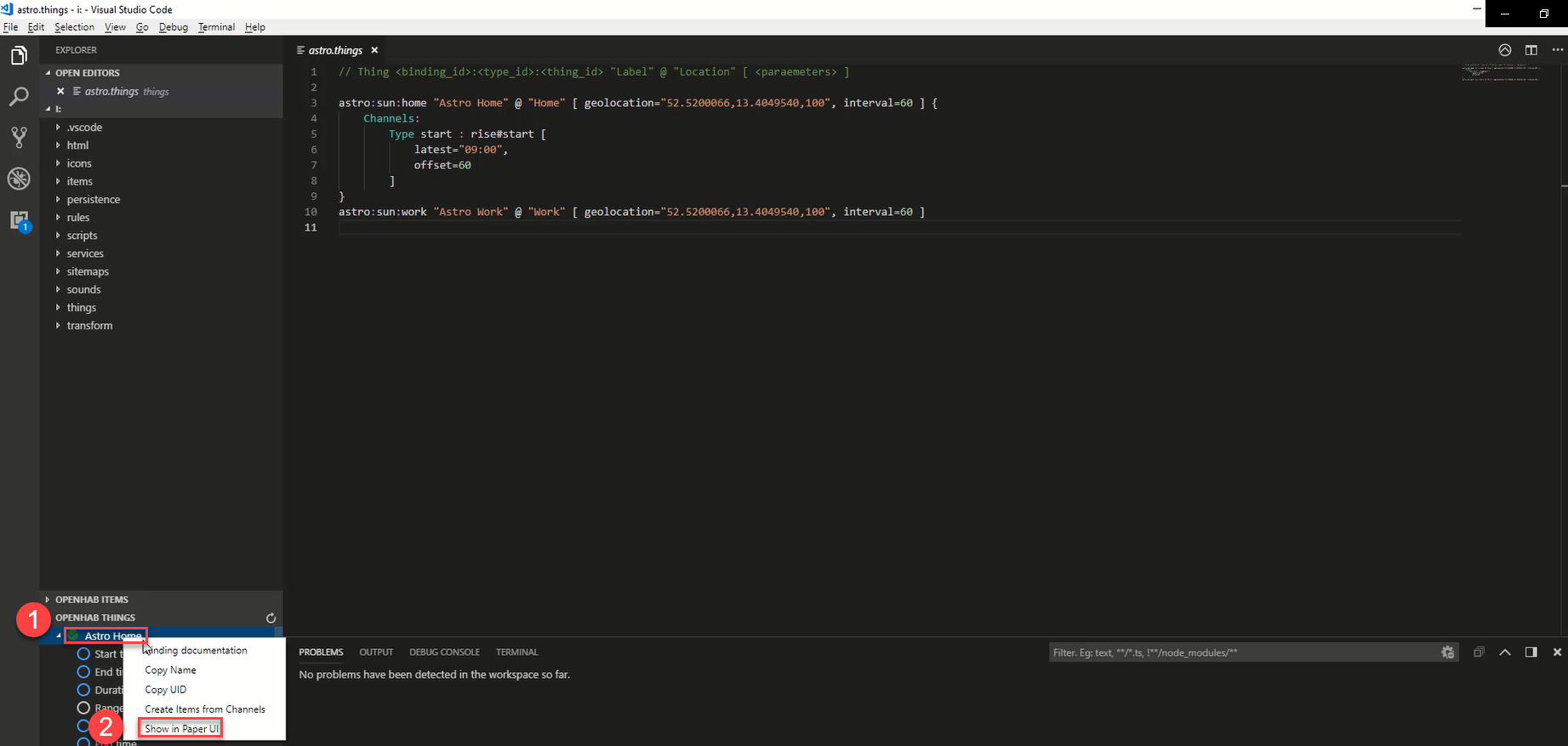Screen dimensions: 1568x746
Task: Maximize the bottom panel with chevron up
Action: point(1504,652)
